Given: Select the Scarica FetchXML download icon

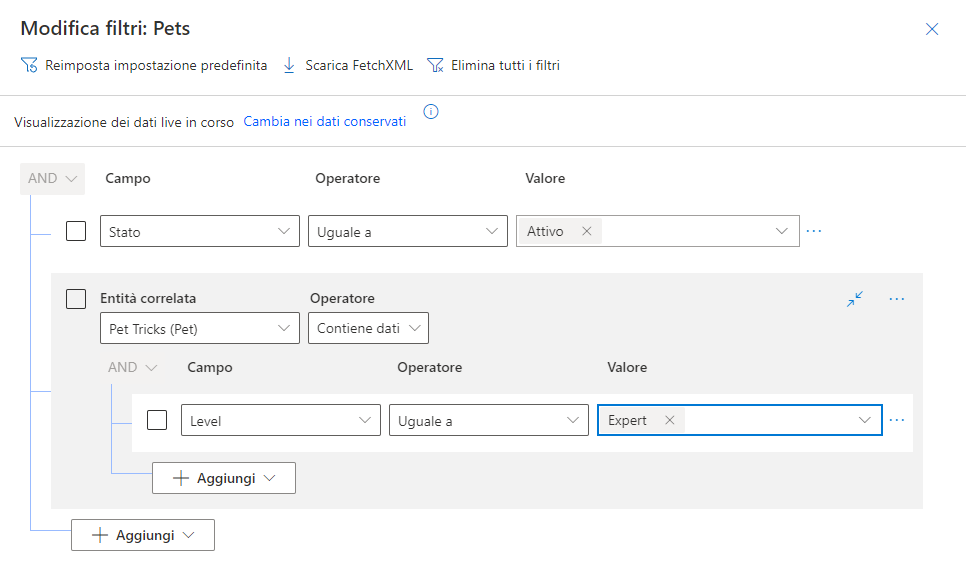Looking at the screenshot, I should tap(287, 63).
